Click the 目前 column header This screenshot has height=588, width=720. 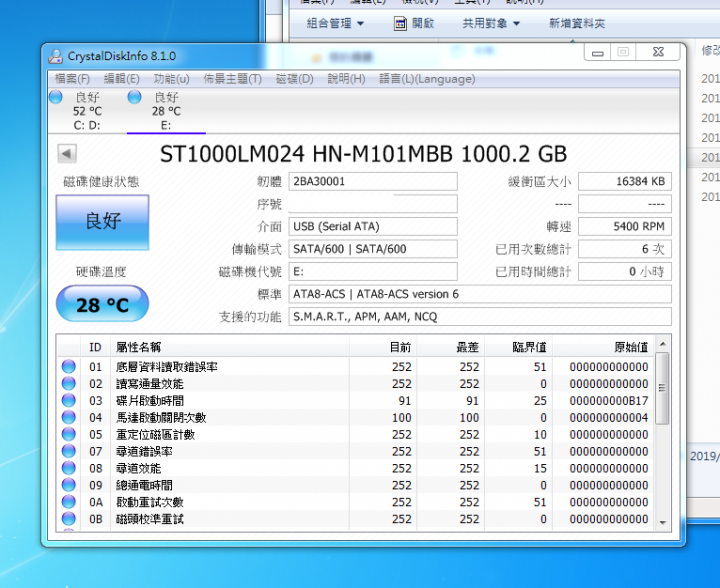pos(383,347)
